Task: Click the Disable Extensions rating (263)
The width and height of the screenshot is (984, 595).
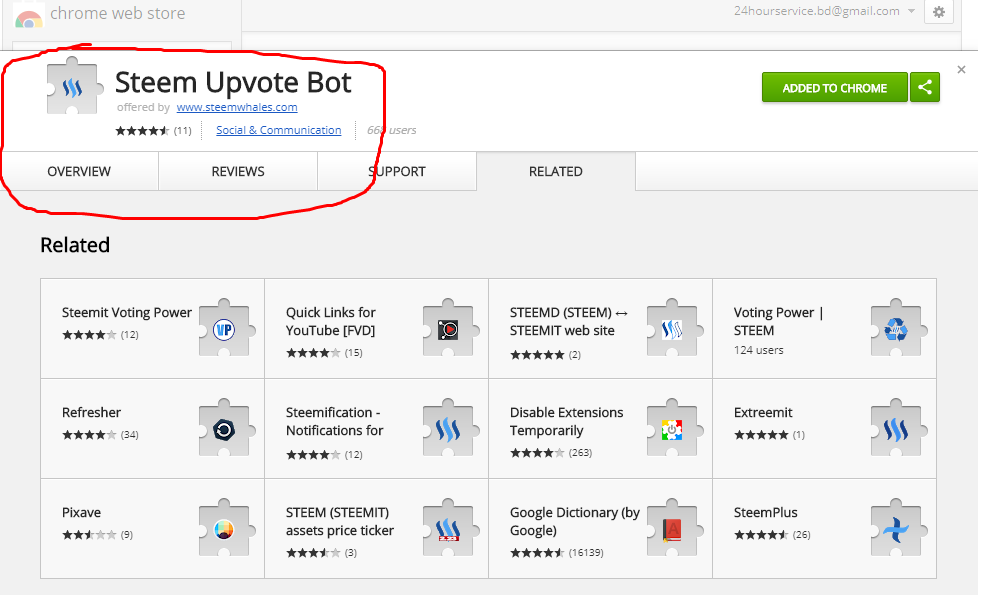Action: click(x=551, y=453)
